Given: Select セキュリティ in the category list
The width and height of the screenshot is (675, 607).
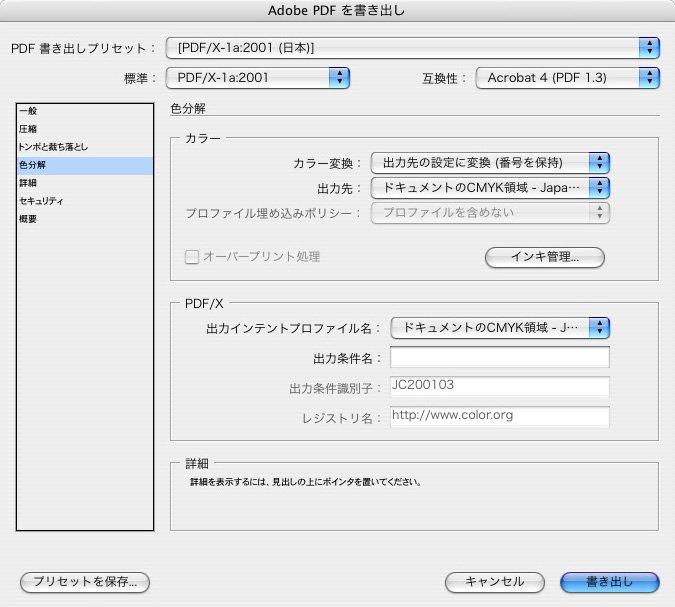Looking at the screenshot, I should point(85,201).
